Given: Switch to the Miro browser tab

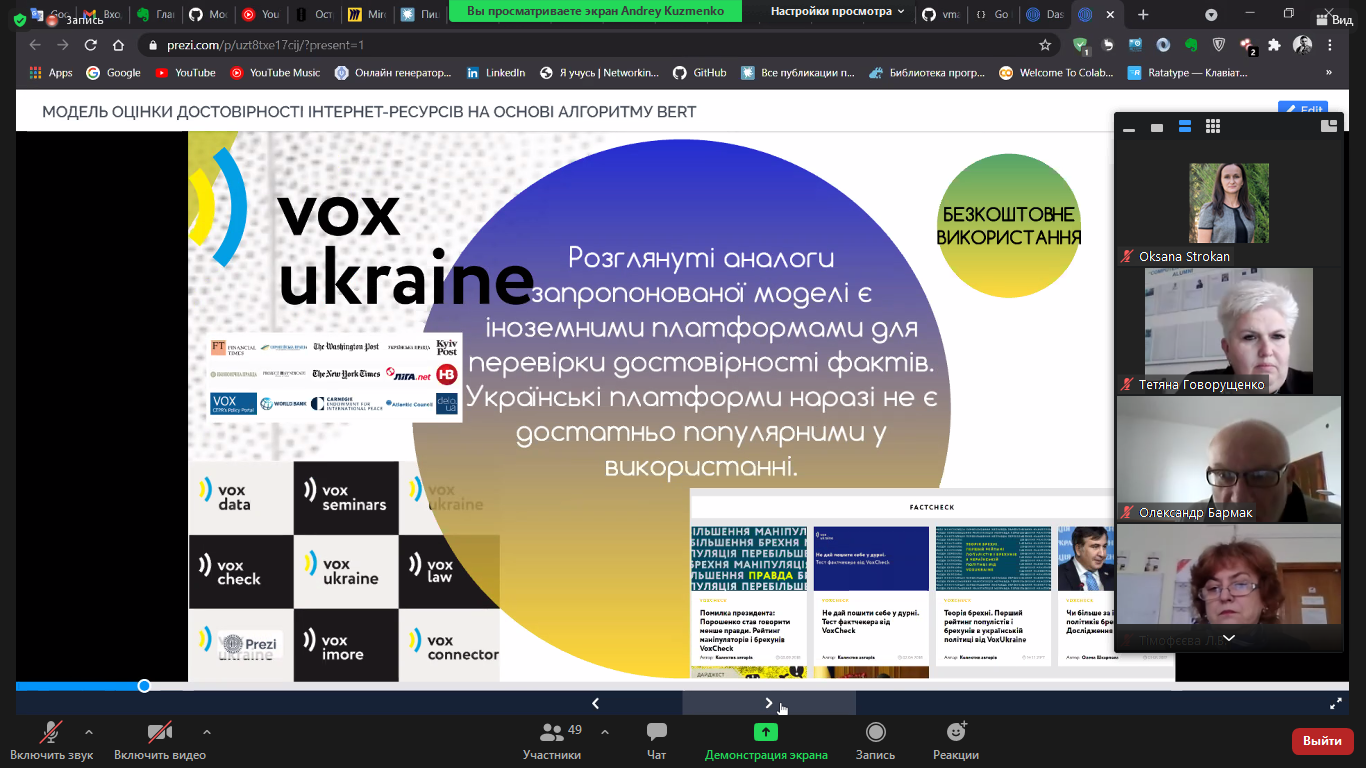Looking at the screenshot, I should click(x=366, y=15).
